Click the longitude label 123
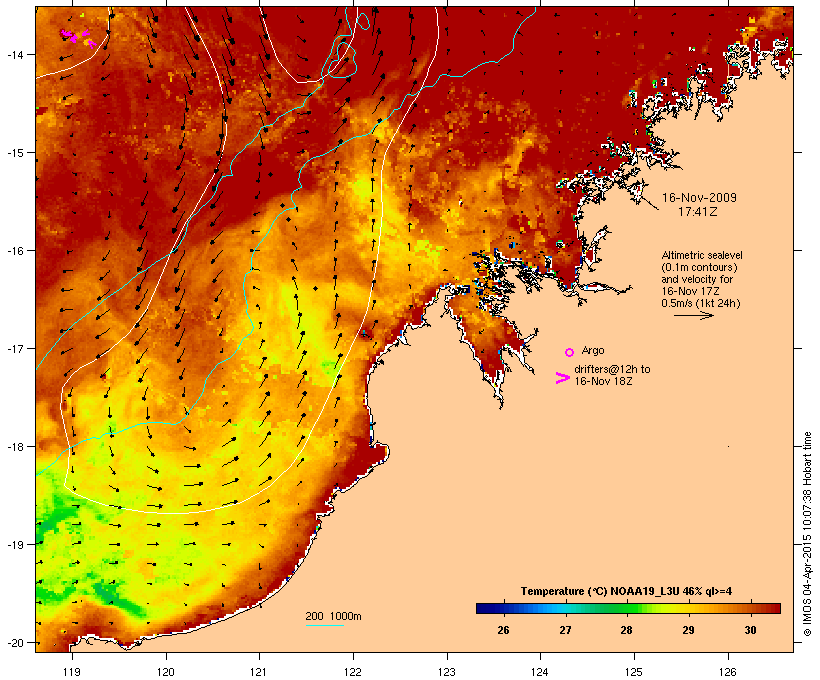 click(x=447, y=672)
